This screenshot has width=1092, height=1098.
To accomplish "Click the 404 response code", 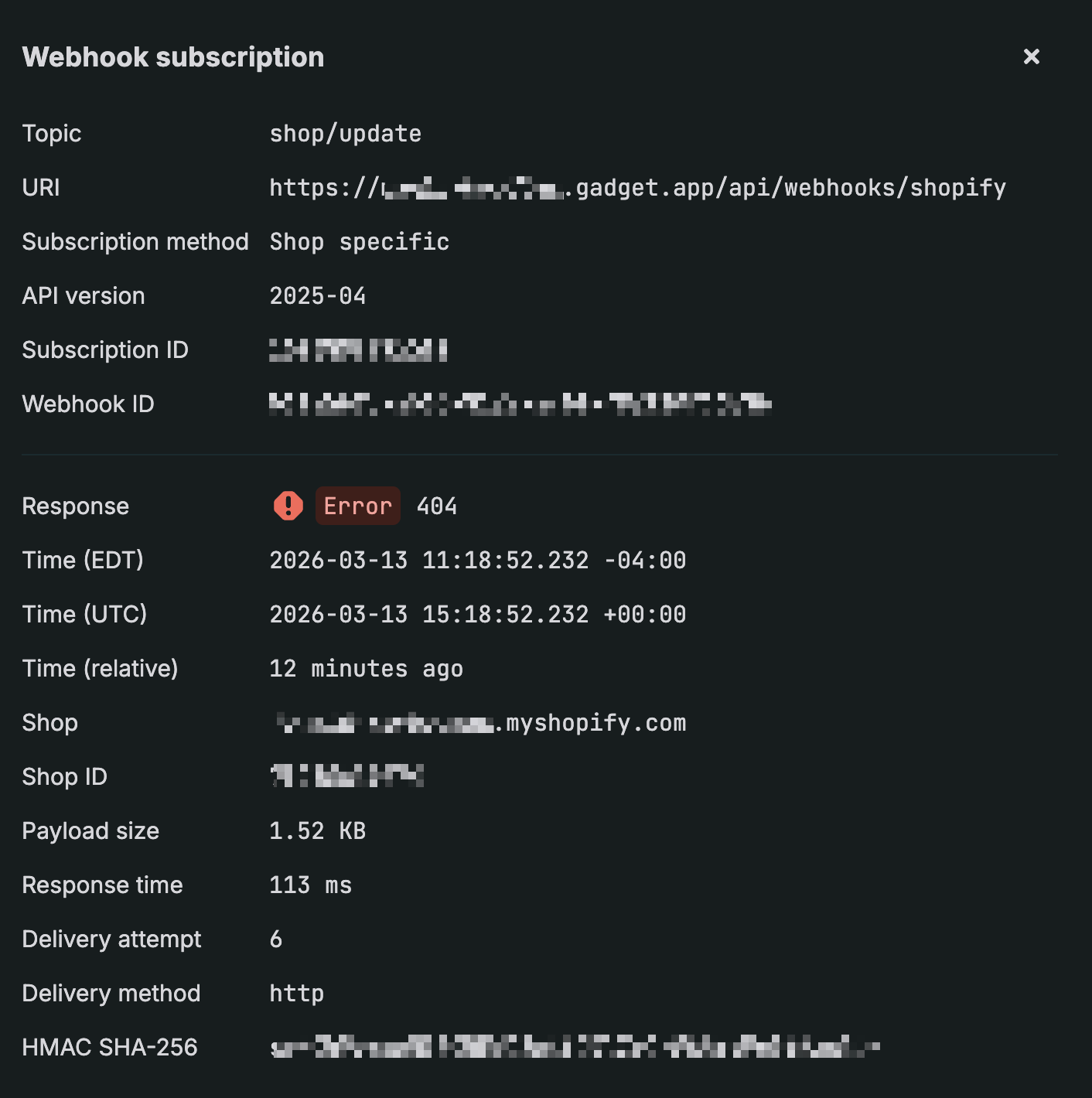I will tap(437, 506).
